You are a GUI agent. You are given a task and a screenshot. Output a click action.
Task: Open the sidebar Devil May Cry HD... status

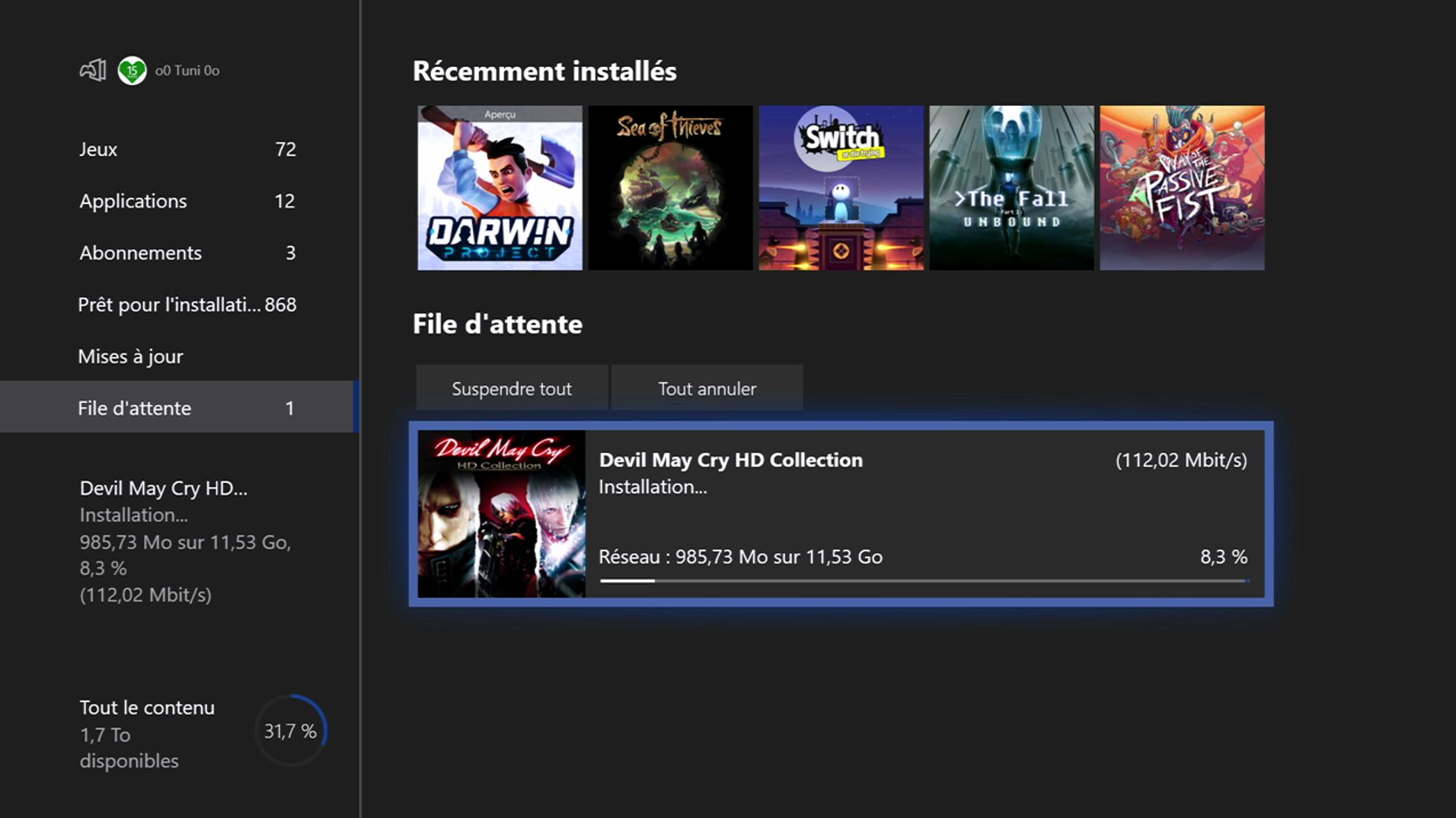[185, 542]
